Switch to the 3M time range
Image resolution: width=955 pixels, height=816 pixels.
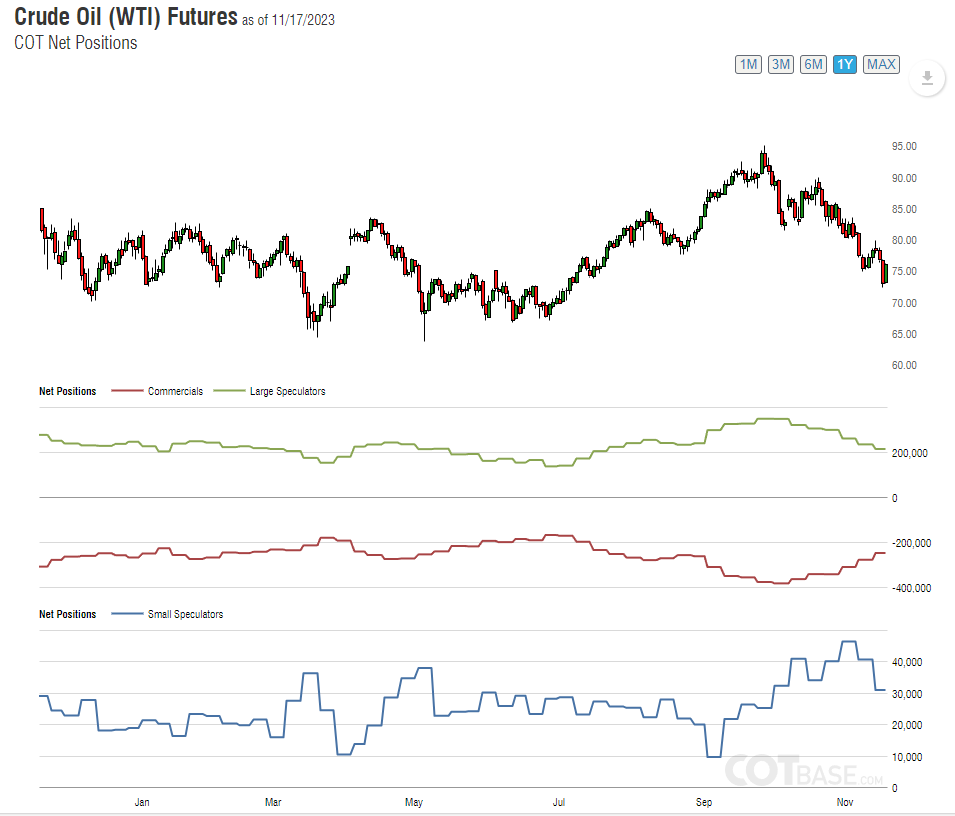pos(781,65)
